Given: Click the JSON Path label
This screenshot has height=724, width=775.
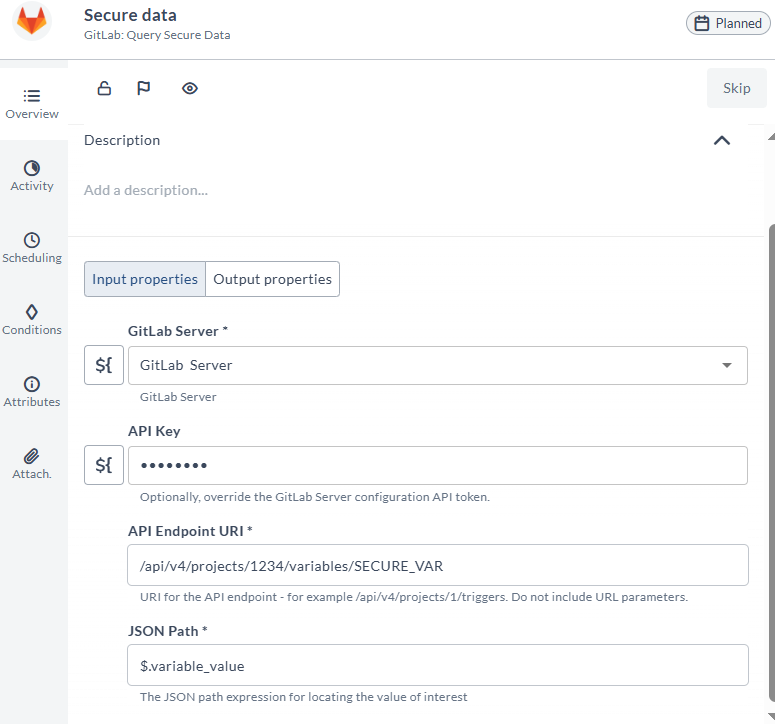Looking at the screenshot, I should 168,631.
